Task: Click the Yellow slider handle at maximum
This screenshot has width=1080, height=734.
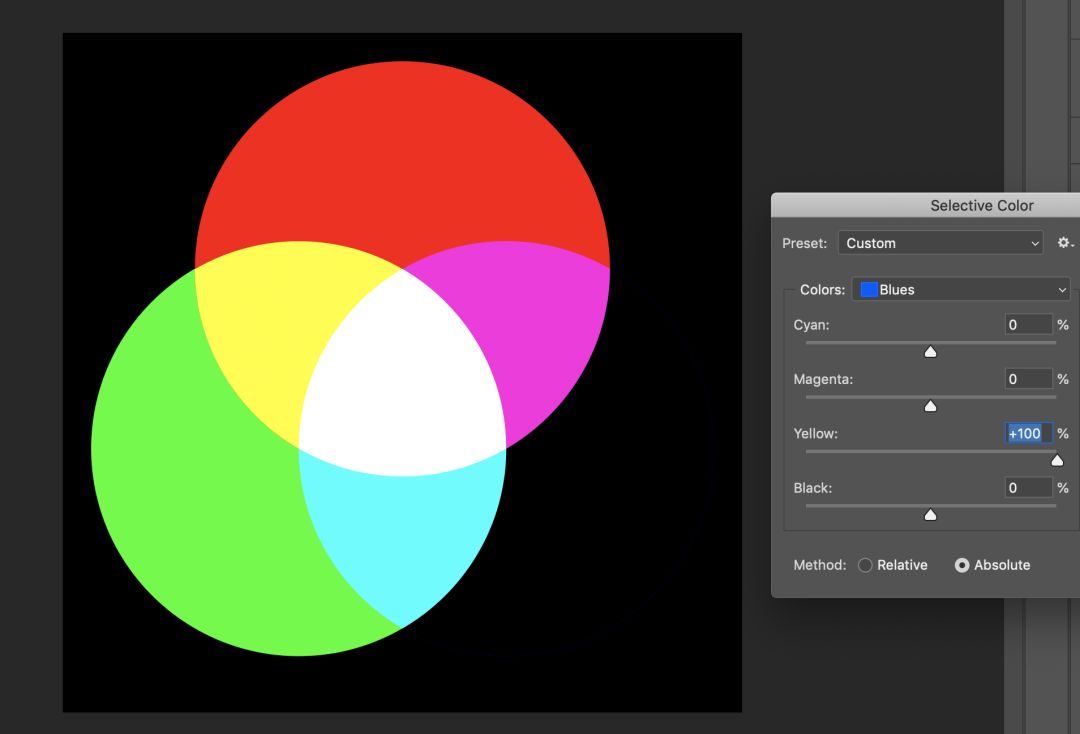Action: click(1057, 460)
